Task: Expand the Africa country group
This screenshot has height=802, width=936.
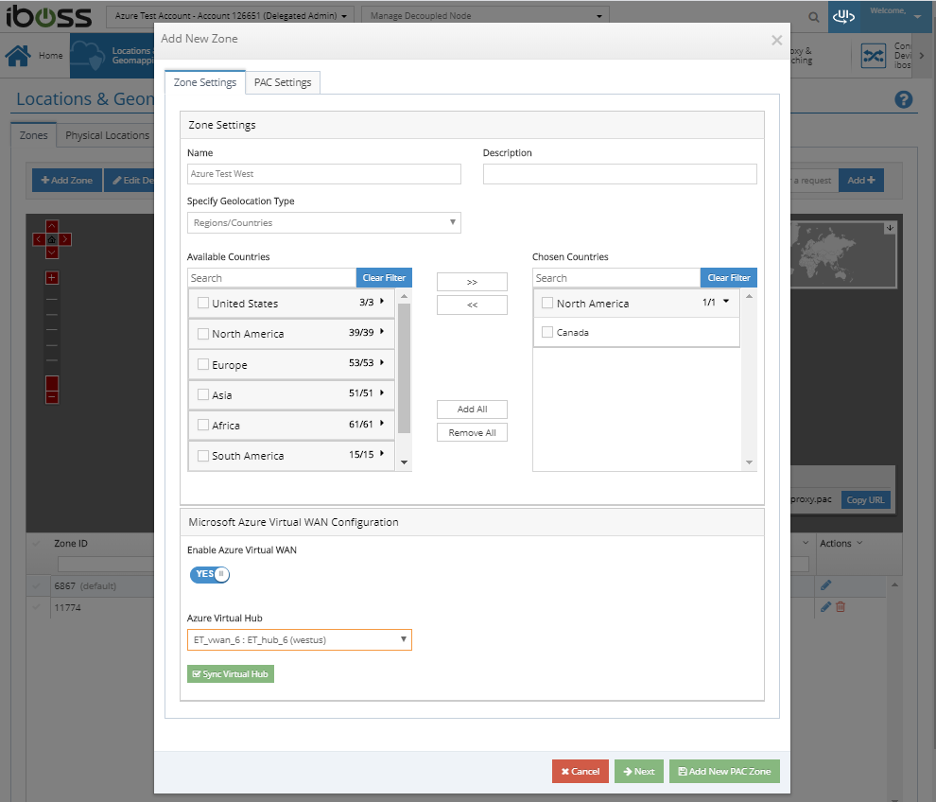Action: point(381,423)
